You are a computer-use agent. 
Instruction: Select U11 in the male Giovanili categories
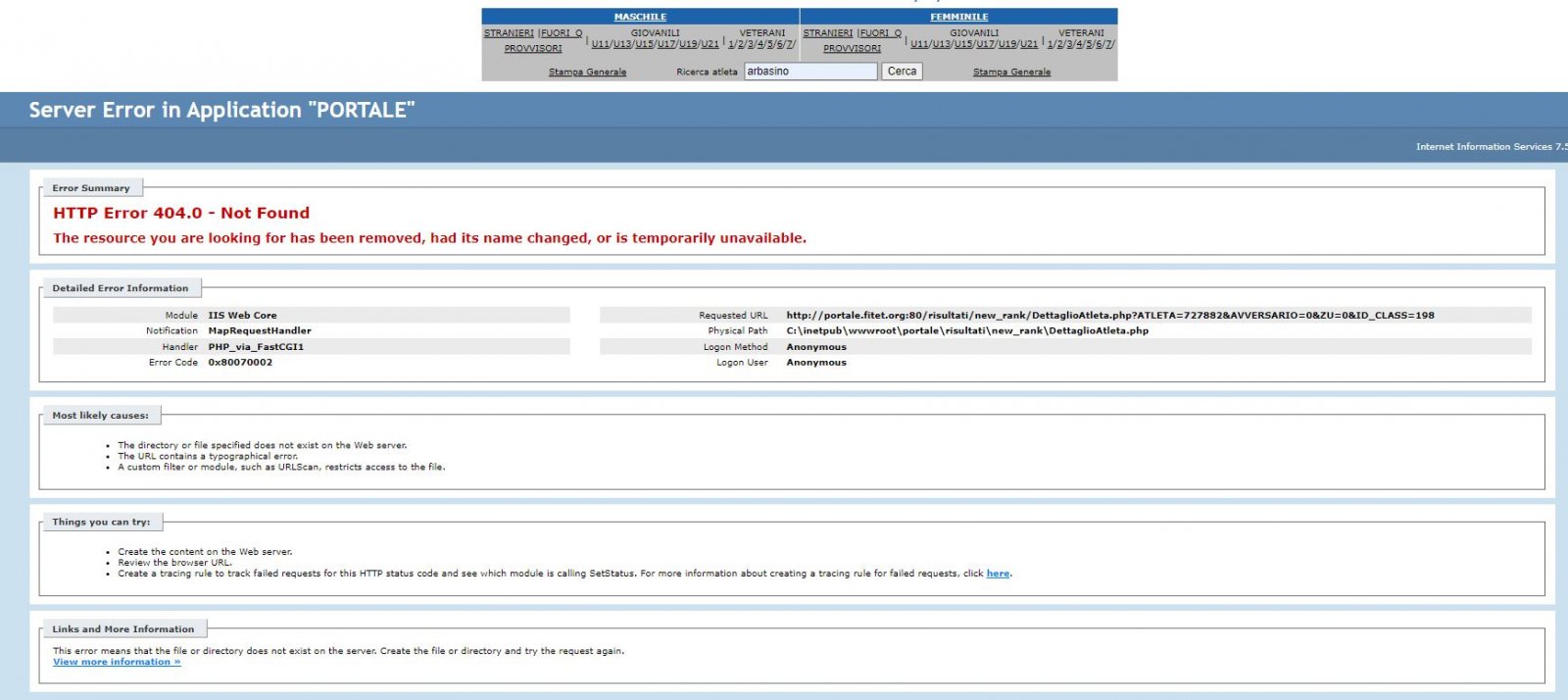600,44
